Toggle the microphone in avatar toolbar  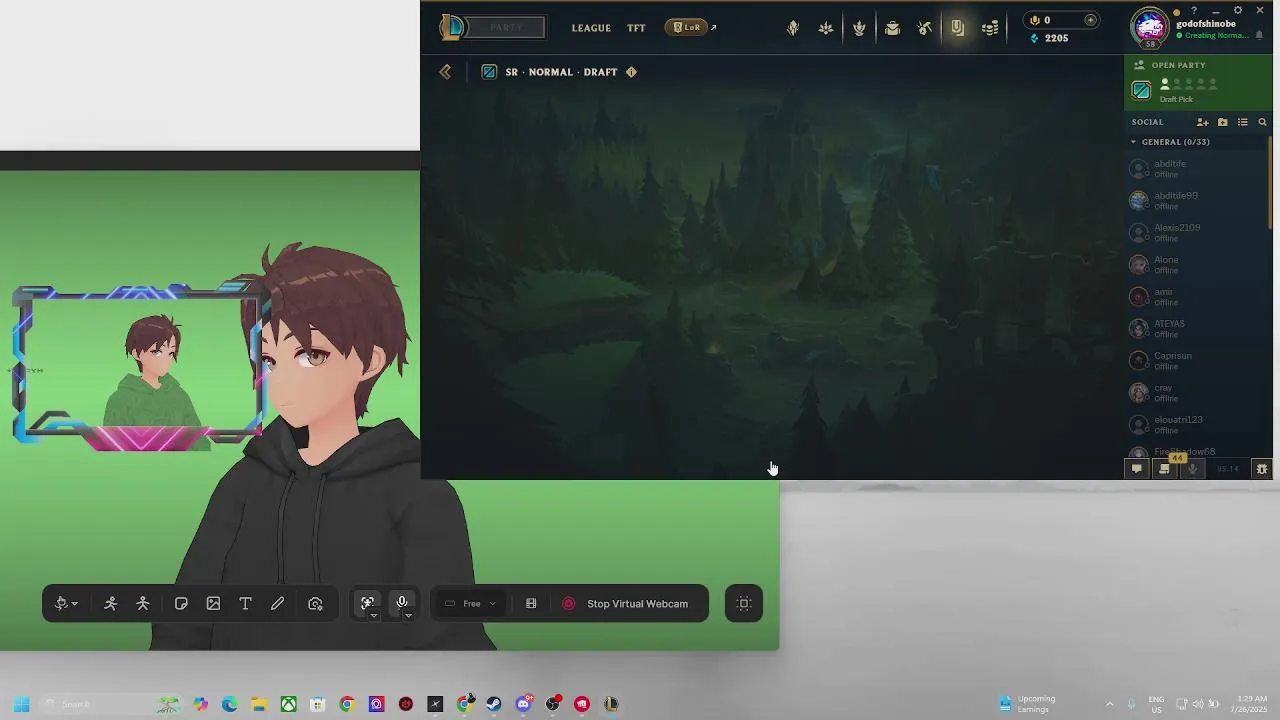[x=402, y=602]
